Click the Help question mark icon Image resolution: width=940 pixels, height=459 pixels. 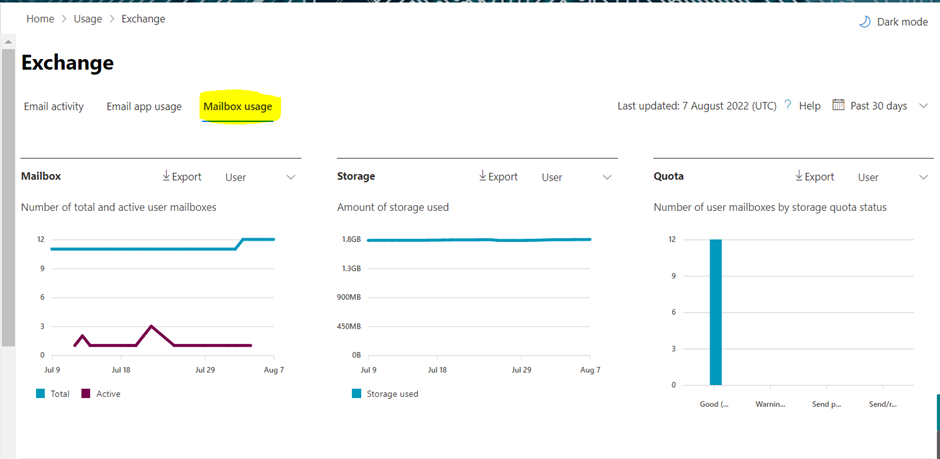pyautogui.click(x=788, y=105)
